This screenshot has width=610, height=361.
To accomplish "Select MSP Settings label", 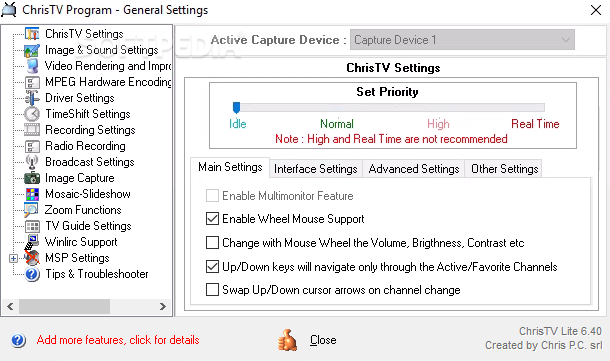I will [77, 258].
